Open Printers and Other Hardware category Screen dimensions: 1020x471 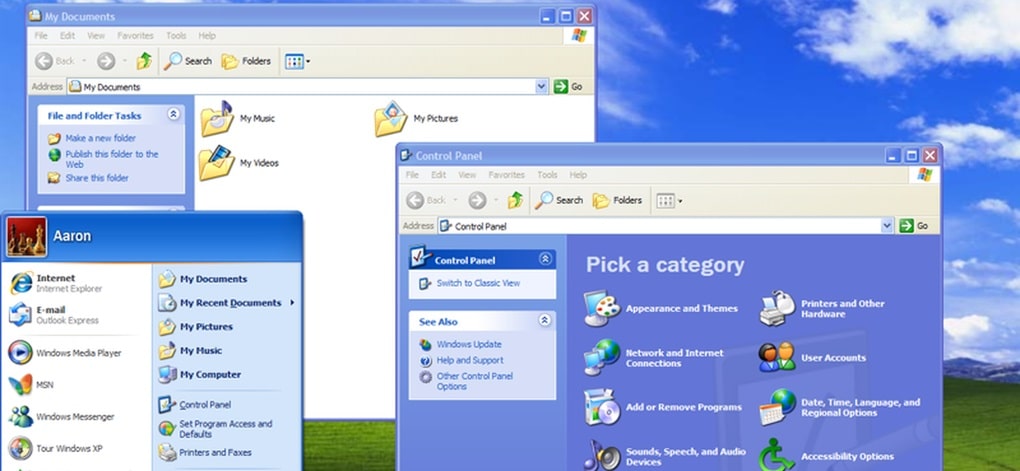pyautogui.click(x=822, y=308)
